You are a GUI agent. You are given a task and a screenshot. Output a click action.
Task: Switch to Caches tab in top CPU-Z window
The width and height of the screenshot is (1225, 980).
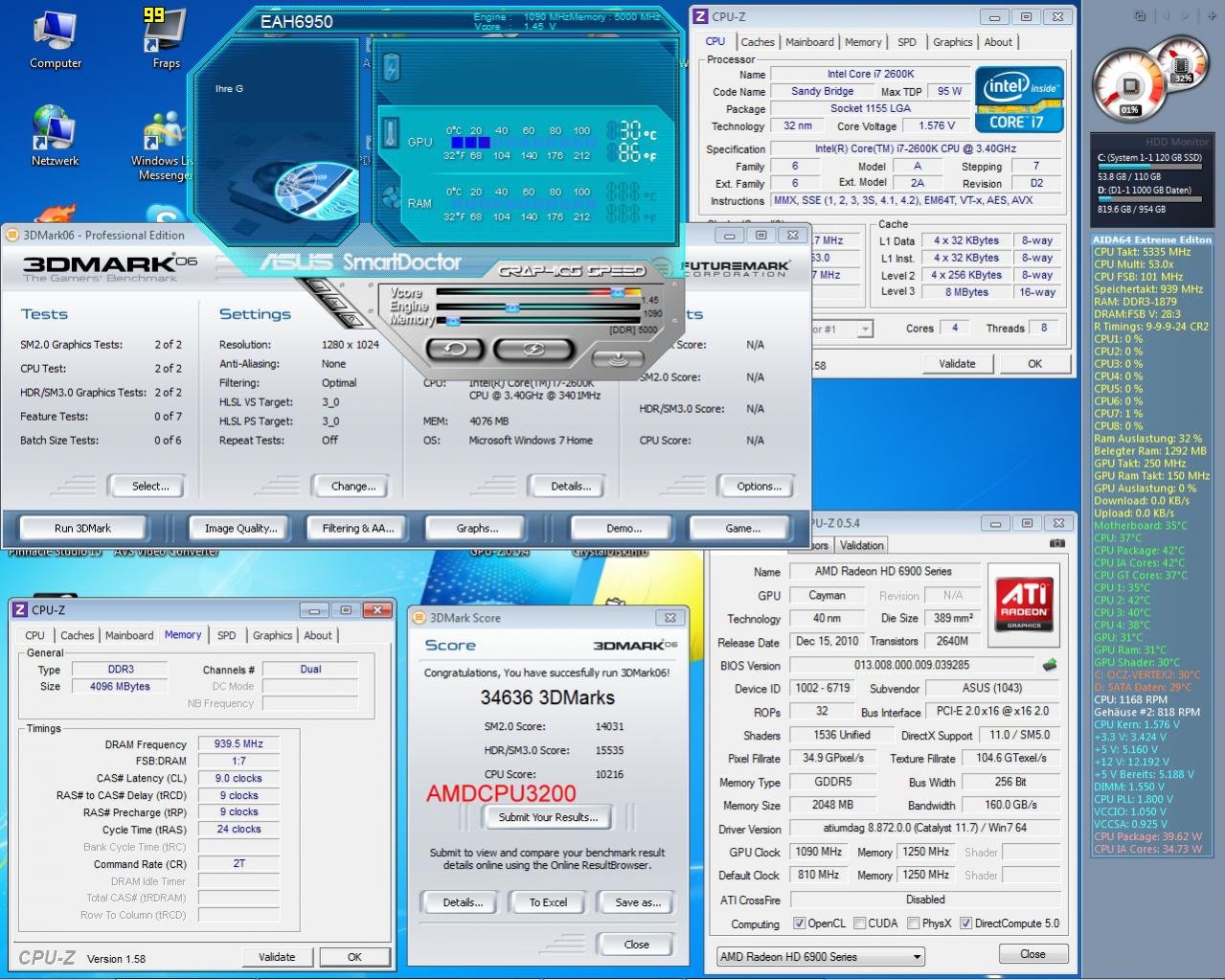click(x=757, y=42)
